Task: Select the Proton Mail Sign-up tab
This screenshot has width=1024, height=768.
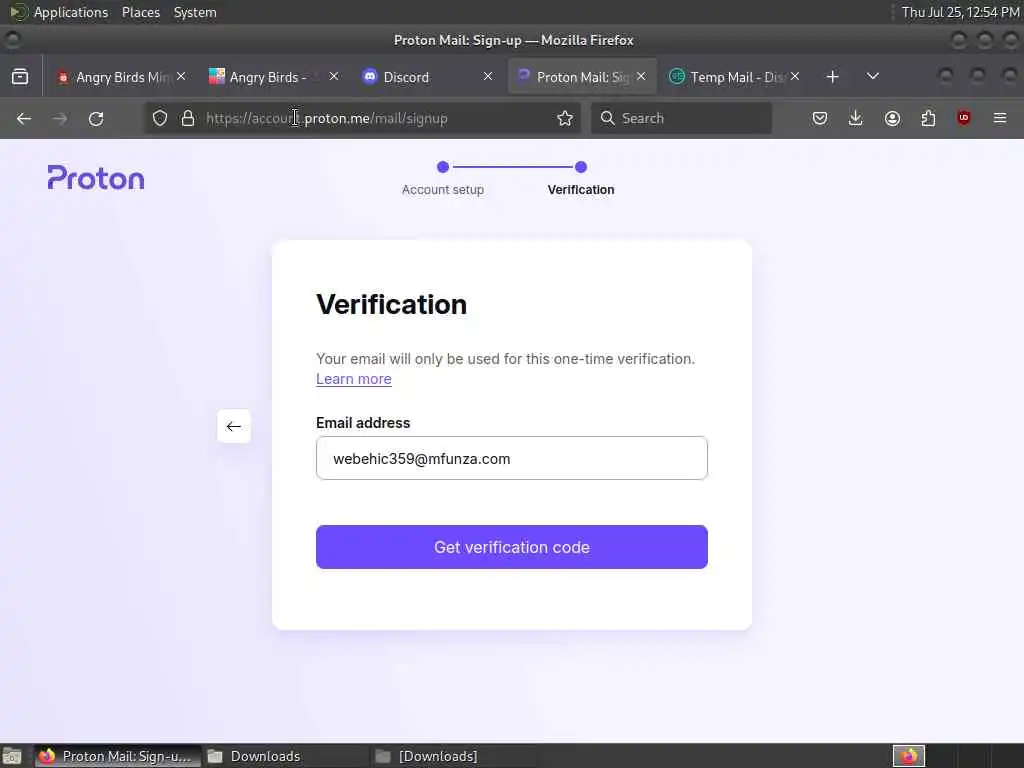Action: (582, 77)
